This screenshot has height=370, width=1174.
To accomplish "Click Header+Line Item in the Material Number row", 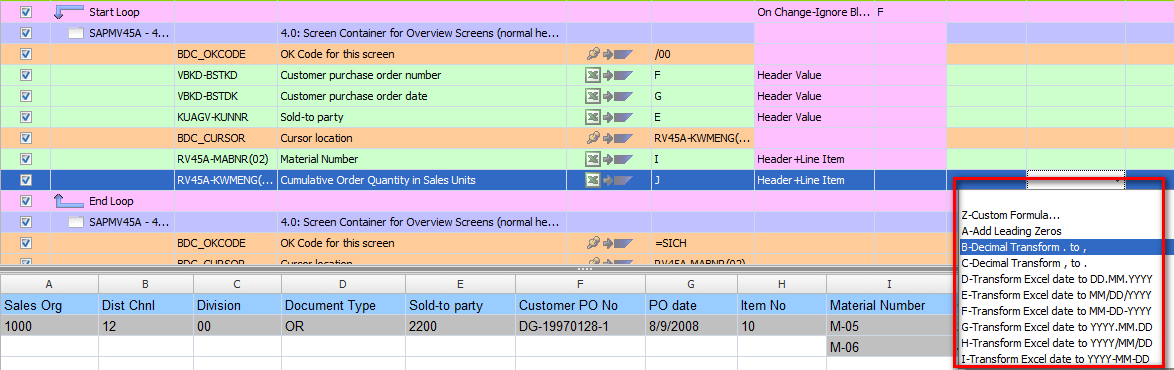I will 800,159.
